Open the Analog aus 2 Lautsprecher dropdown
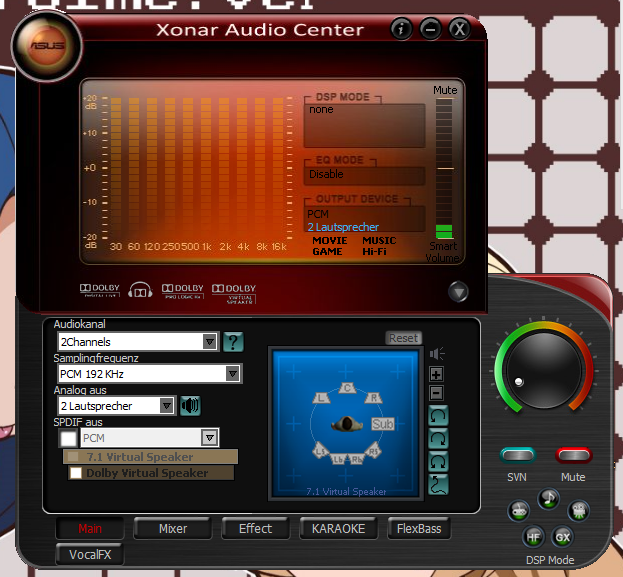The image size is (623, 577). pyautogui.click(x=166, y=405)
